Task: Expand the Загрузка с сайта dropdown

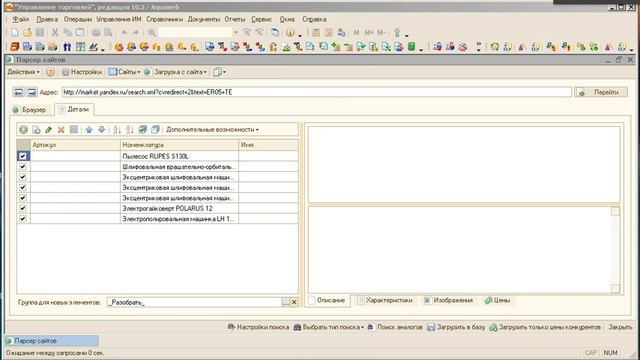Action: pos(176,72)
